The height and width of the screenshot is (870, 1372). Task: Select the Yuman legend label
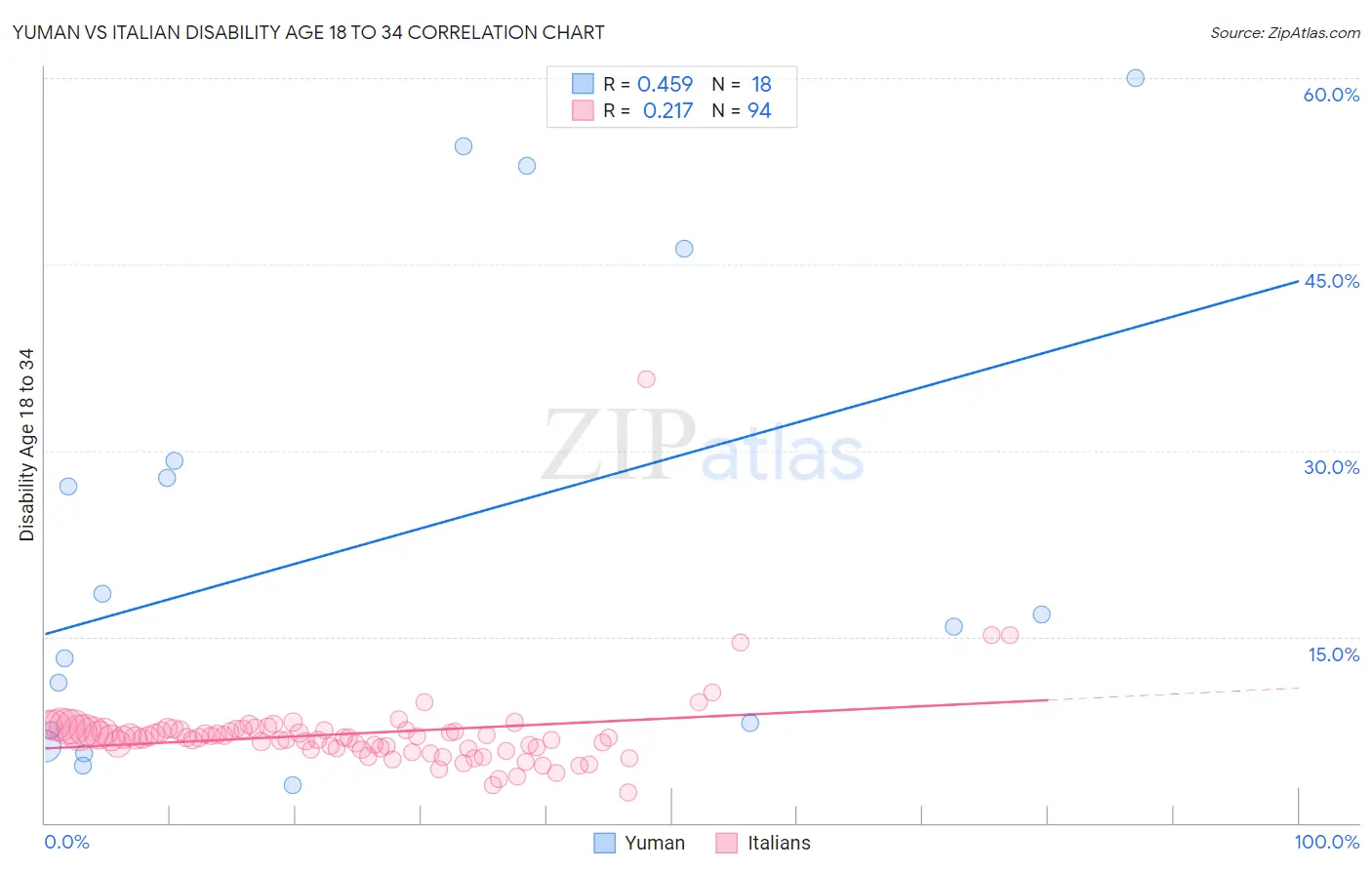click(655, 843)
